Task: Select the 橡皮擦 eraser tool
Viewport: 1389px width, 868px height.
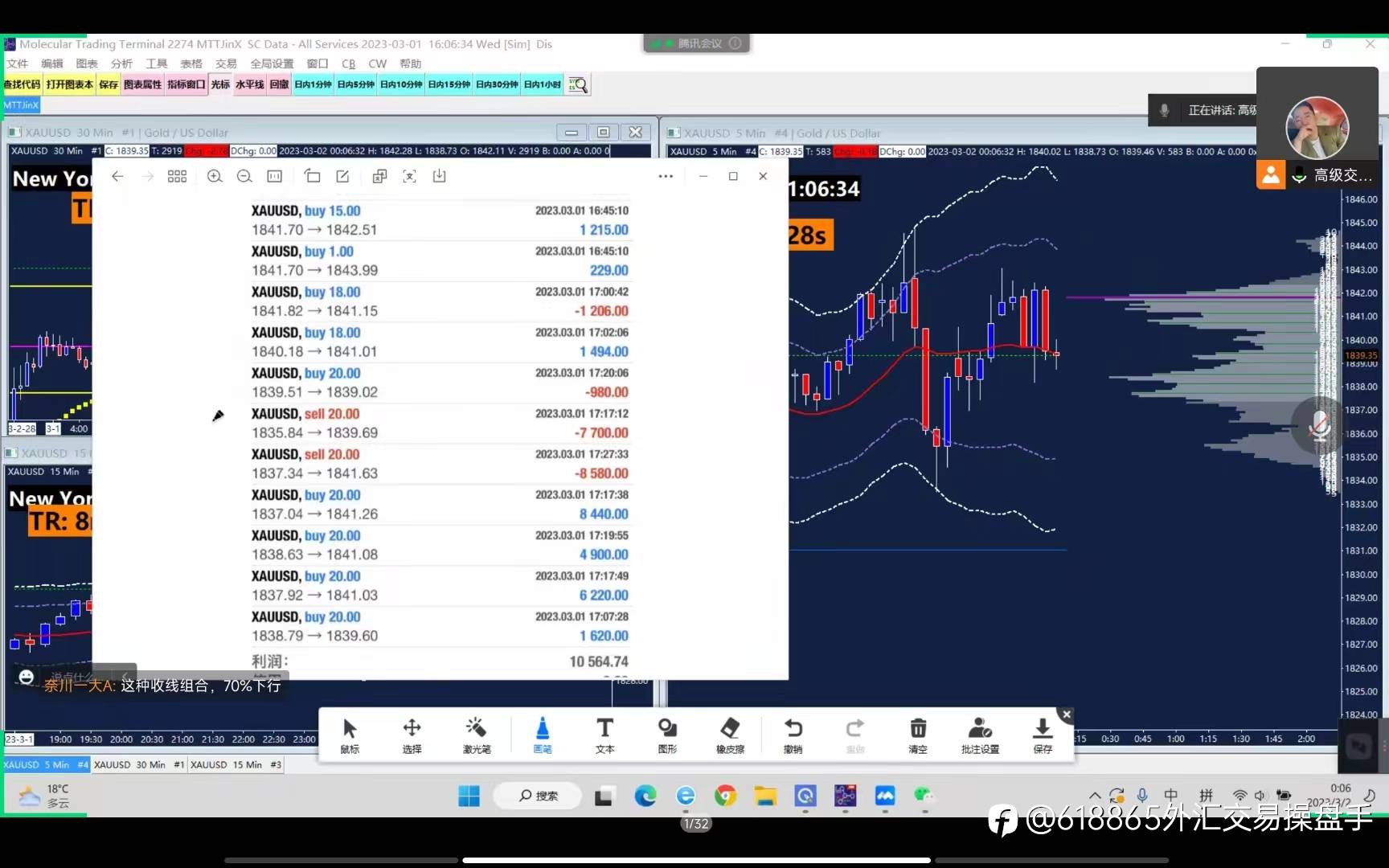Action: pos(730,735)
